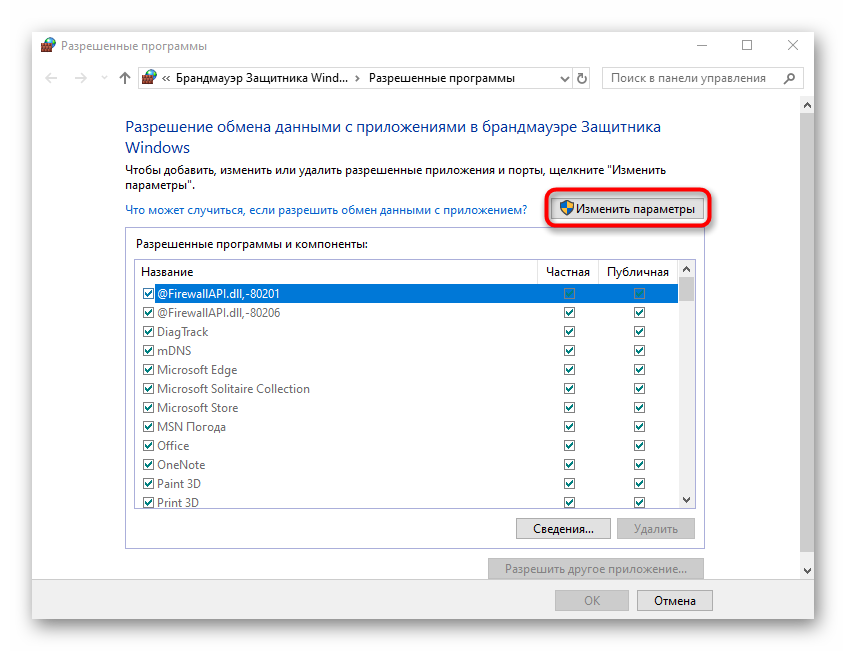Toggle MSN Погода enabled checkbox
846x651 pixels.
tap(148, 427)
